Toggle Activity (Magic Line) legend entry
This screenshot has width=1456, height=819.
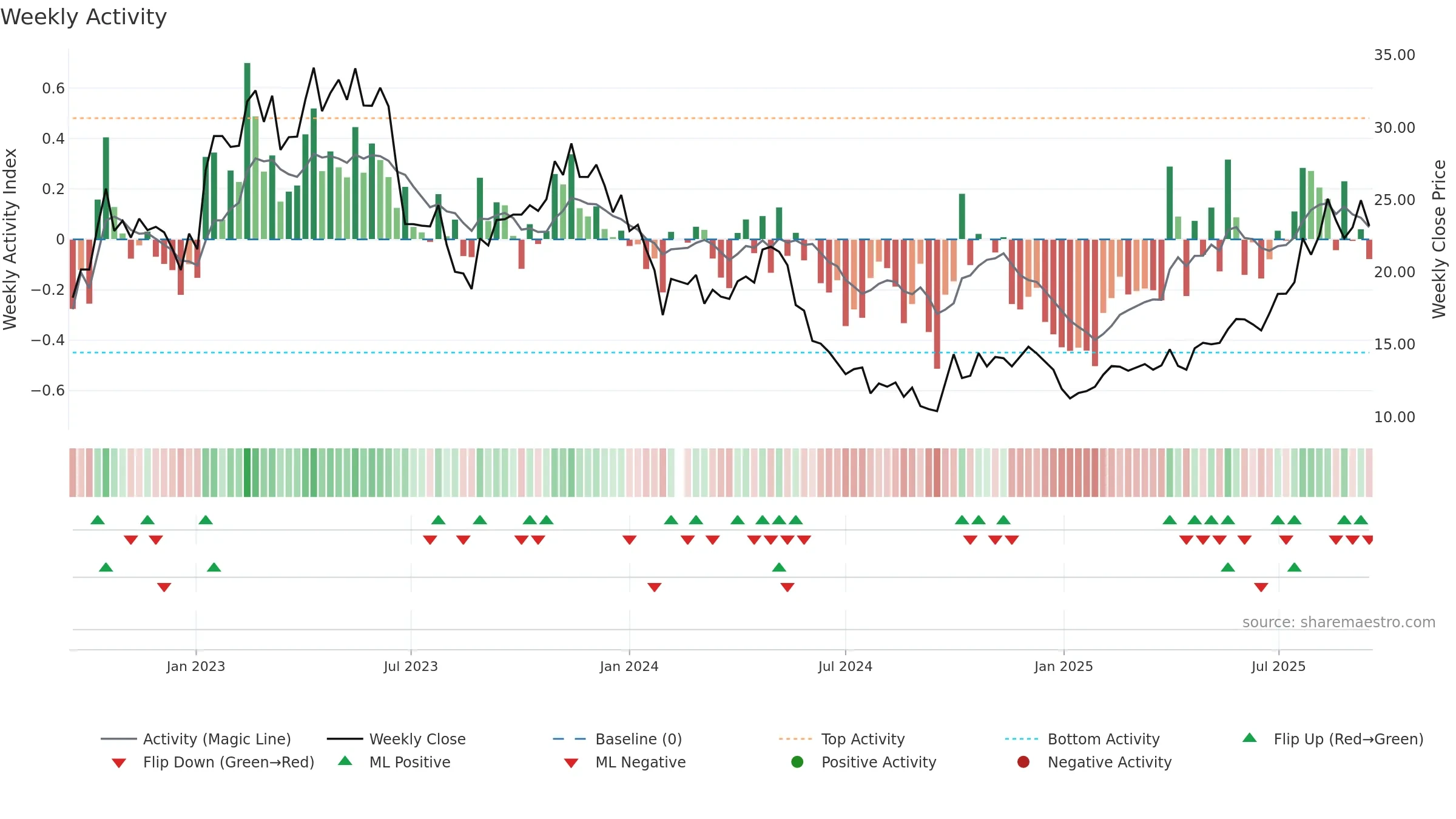coord(196,739)
